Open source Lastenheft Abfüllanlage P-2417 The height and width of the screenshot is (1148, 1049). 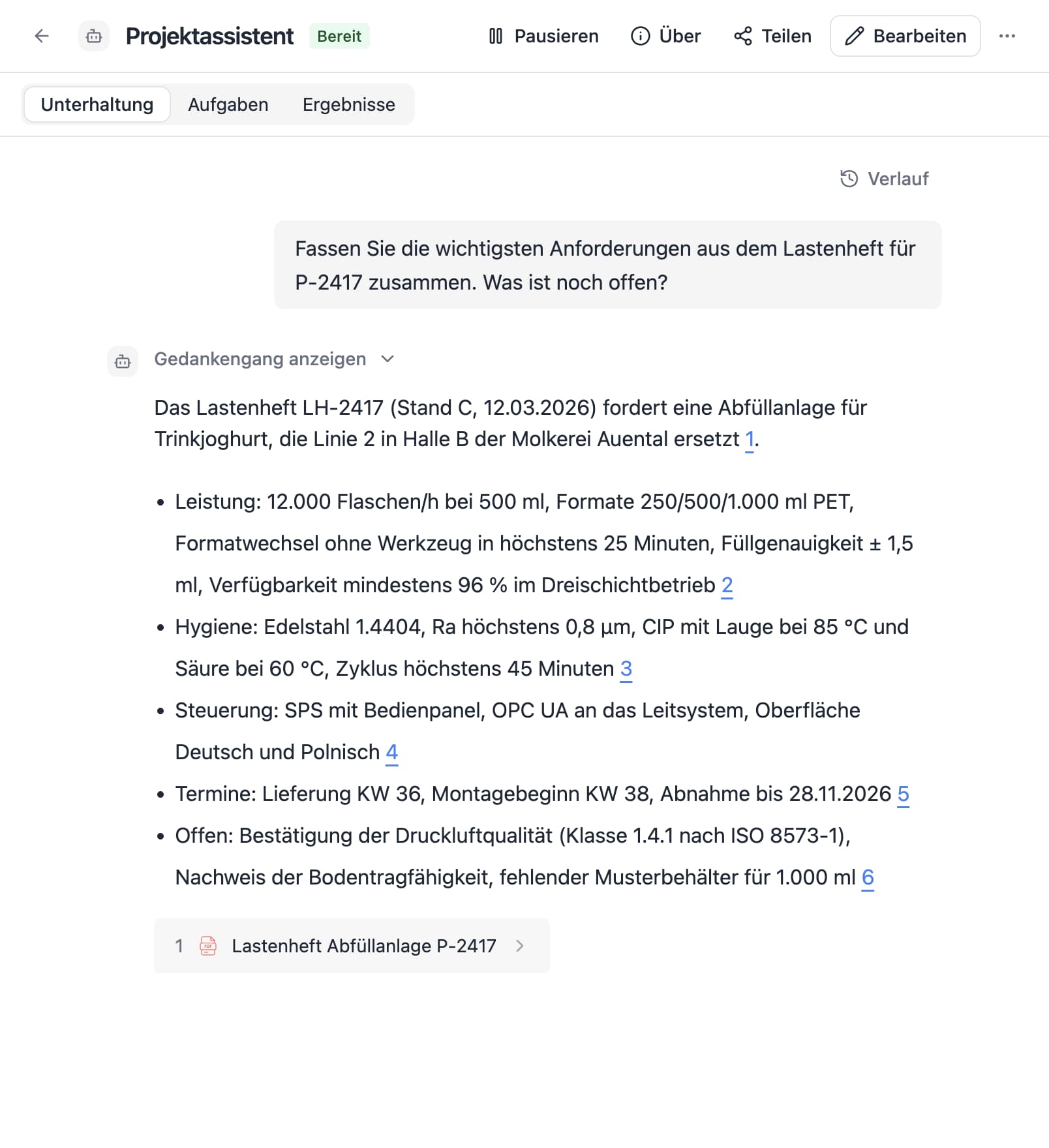352,946
